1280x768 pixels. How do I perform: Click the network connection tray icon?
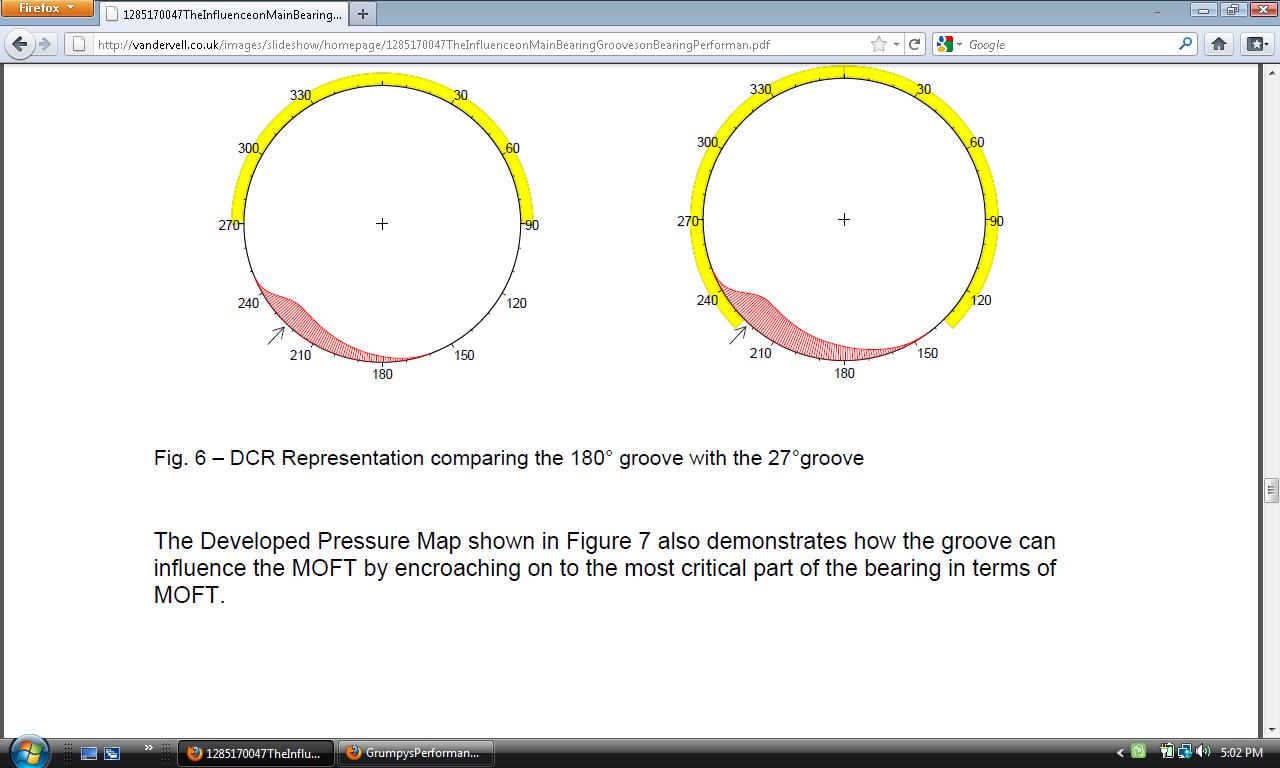tap(1185, 752)
